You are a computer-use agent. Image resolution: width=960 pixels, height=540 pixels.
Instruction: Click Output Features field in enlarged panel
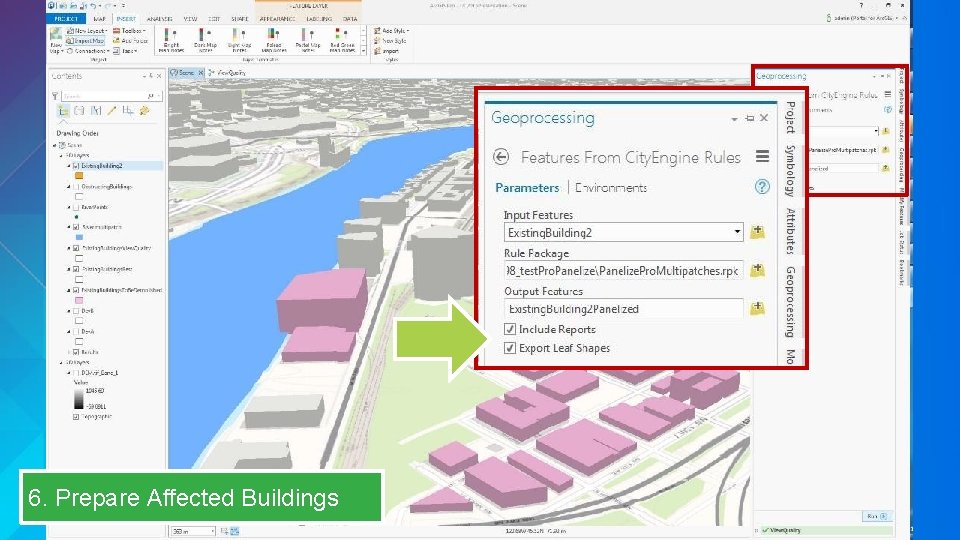[624, 309]
